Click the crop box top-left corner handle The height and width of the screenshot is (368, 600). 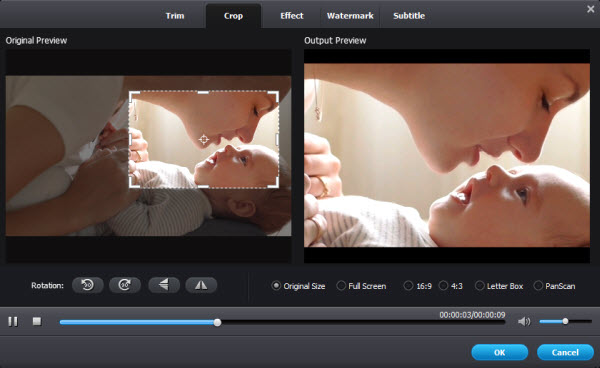(x=134, y=96)
